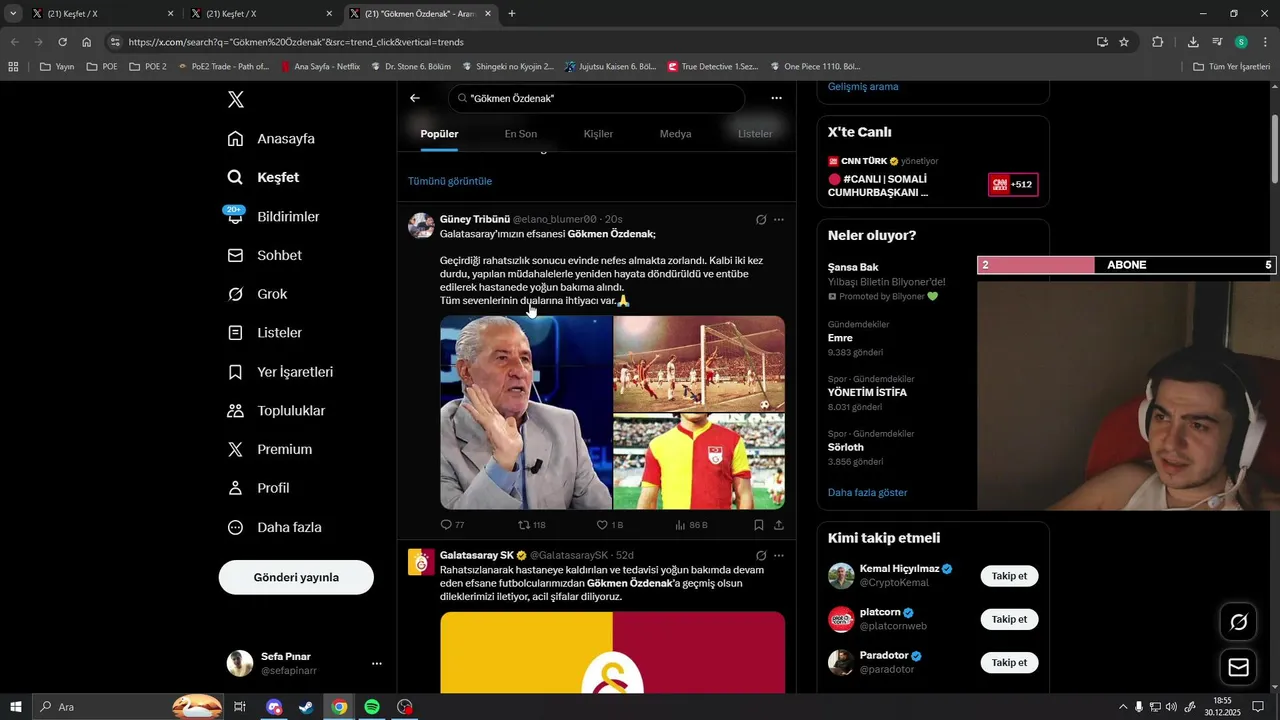The image size is (1280, 720).
Task: Follow Kemal Hiçyılmaz with Takip et
Action: [1009, 576]
